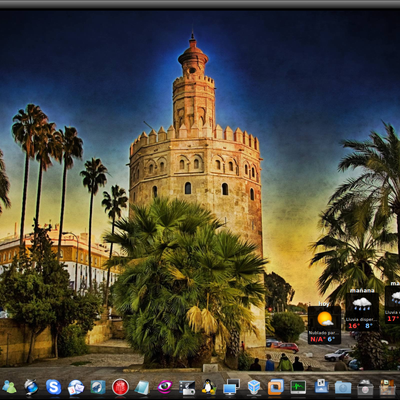Click the '6°' low temperature for today

coord(331,339)
